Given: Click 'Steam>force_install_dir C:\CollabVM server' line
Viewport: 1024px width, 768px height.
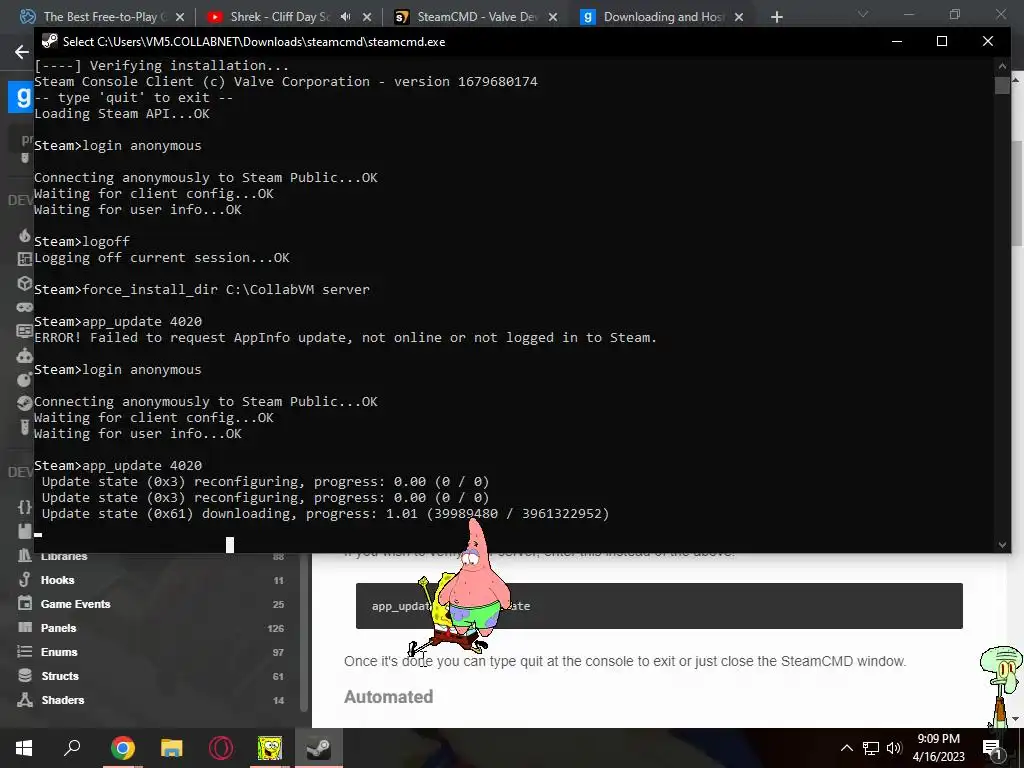Looking at the screenshot, I should [202, 289].
